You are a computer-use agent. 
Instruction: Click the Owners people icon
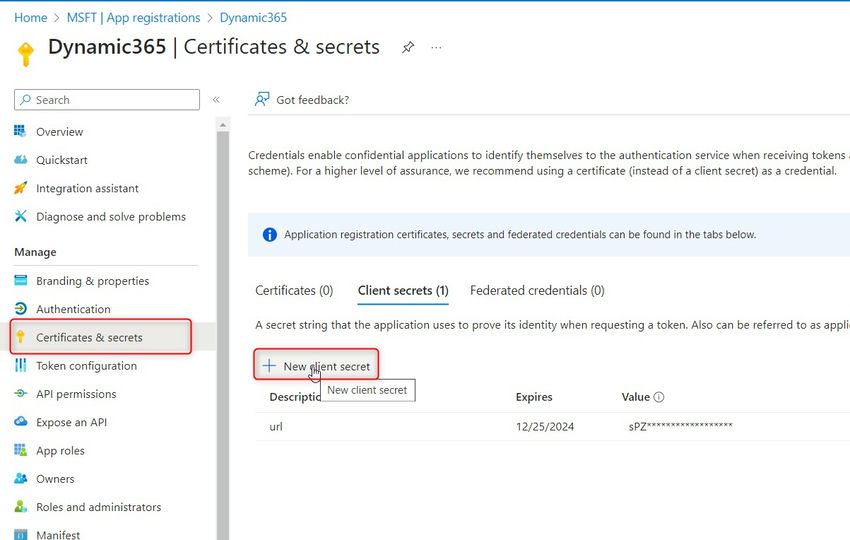point(20,478)
